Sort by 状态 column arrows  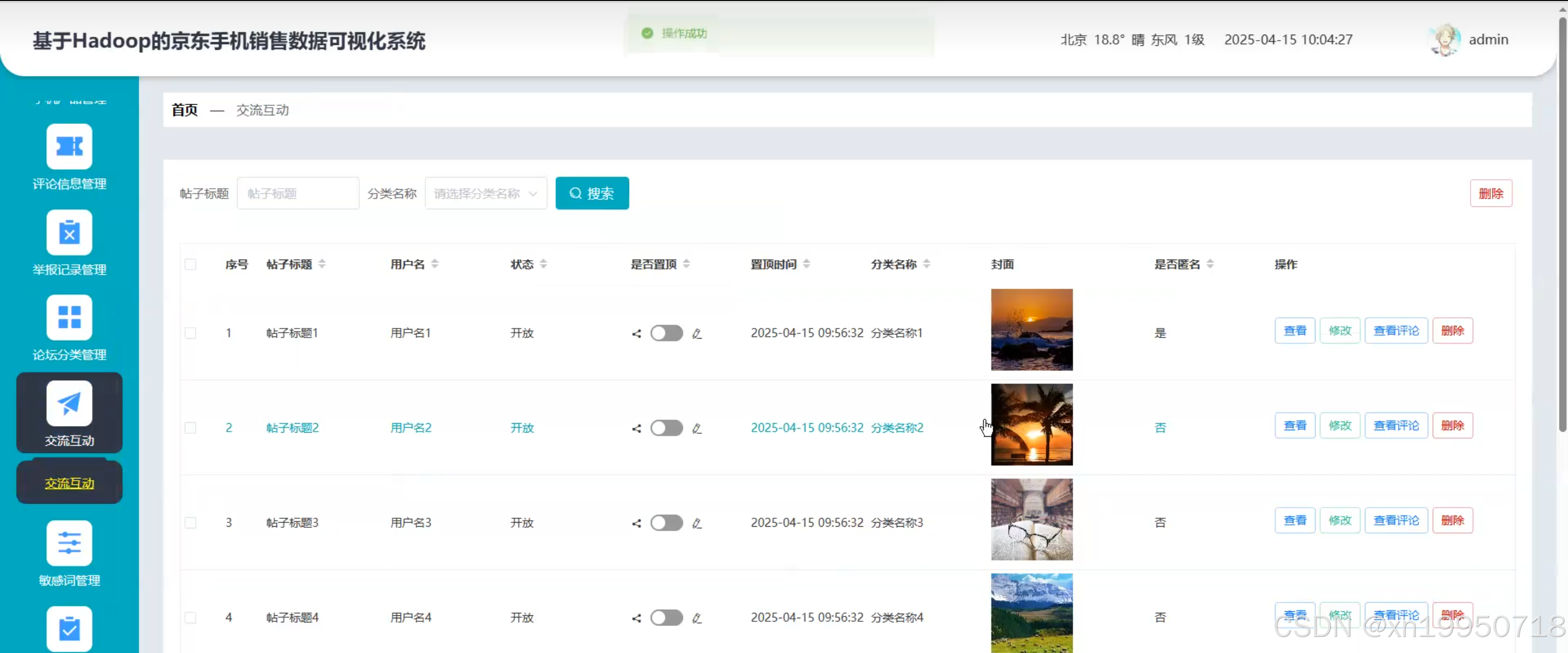coord(544,264)
